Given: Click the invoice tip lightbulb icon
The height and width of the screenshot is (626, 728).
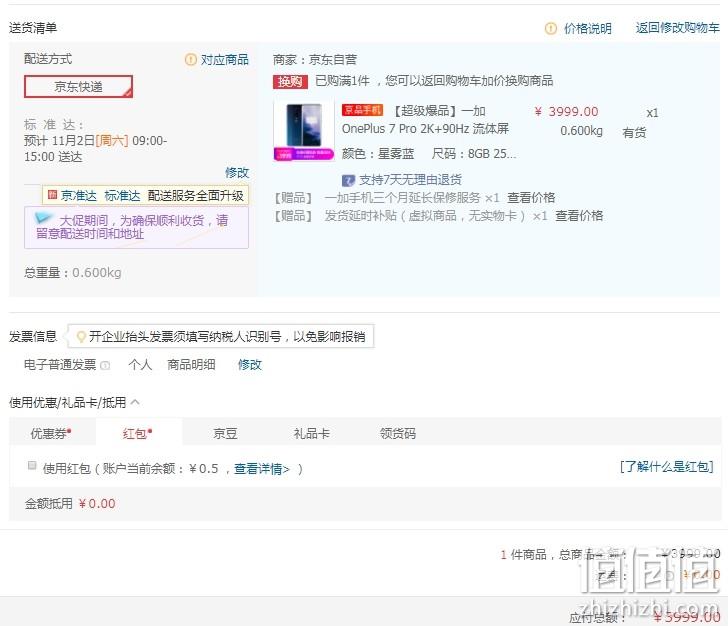Looking at the screenshot, I should [81, 336].
